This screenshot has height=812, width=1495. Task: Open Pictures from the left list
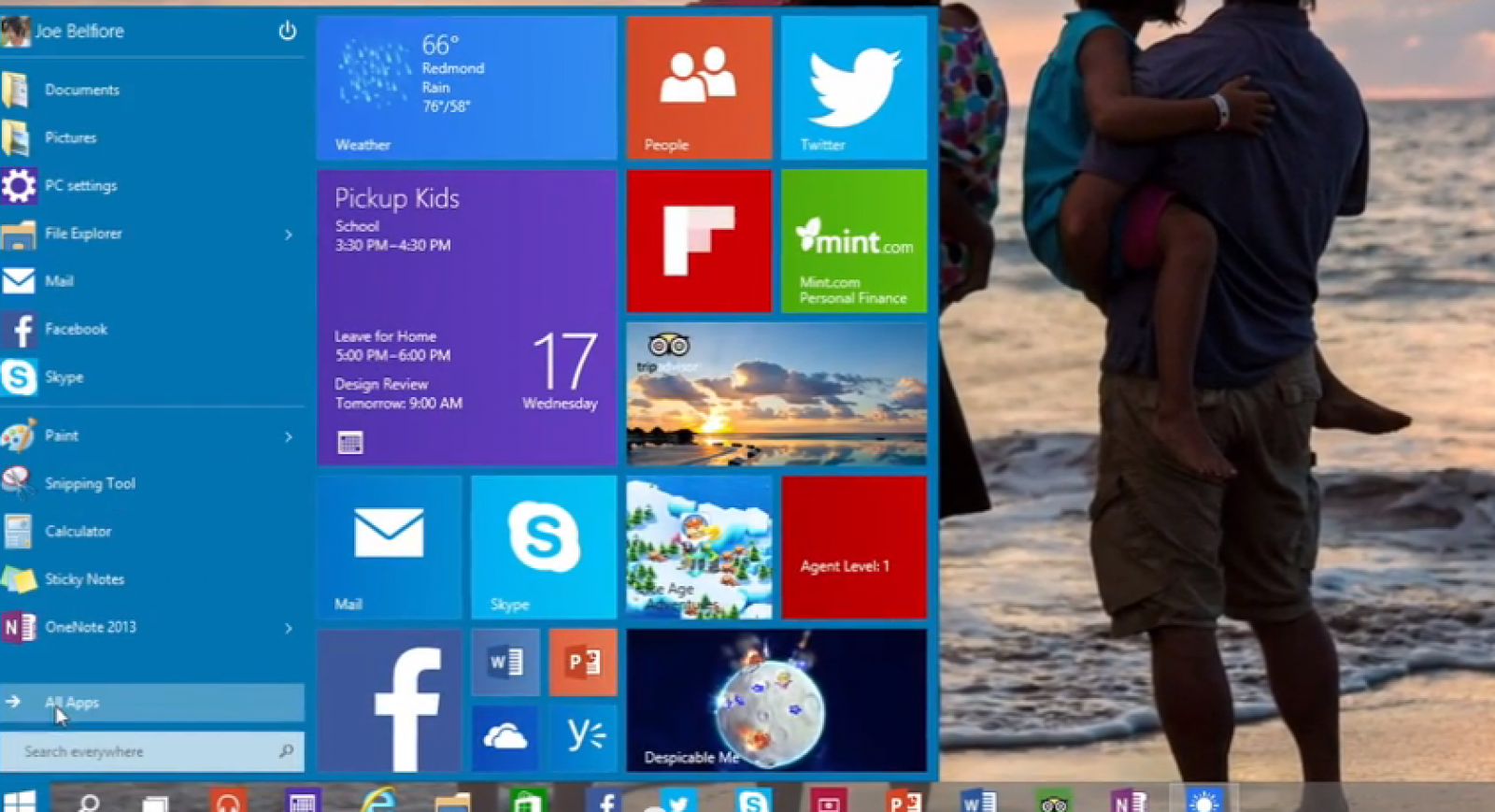152,137
